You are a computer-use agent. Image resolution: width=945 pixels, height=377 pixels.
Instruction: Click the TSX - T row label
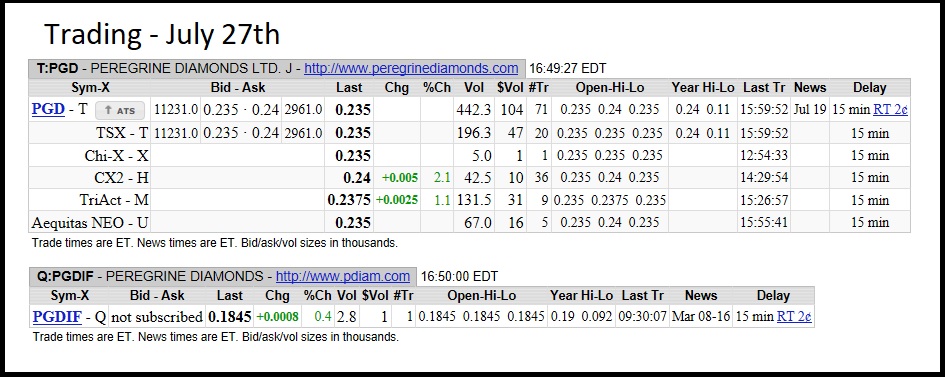(122, 133)
